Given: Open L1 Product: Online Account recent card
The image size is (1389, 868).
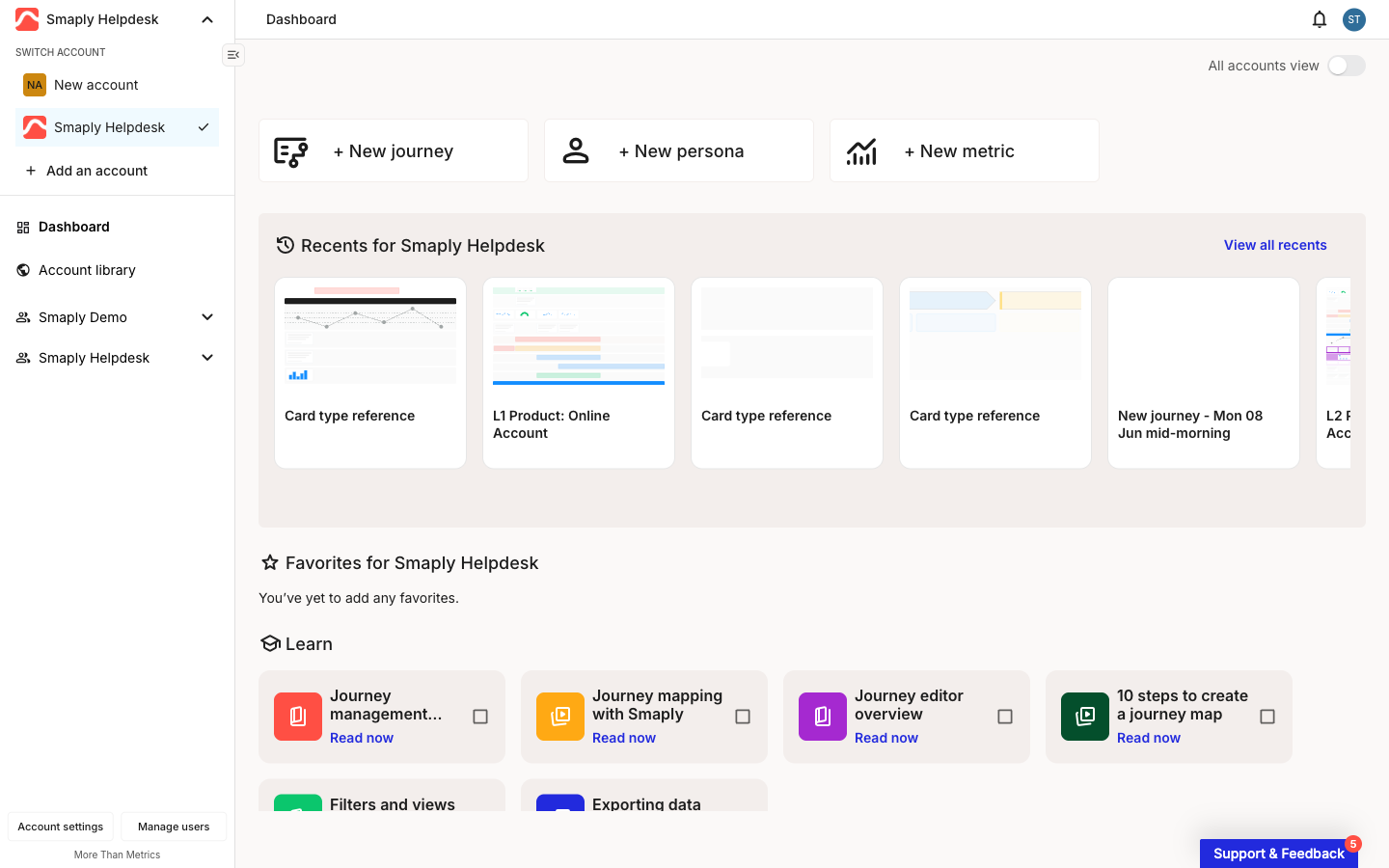Looking at the screenshot, I should 579,373.
